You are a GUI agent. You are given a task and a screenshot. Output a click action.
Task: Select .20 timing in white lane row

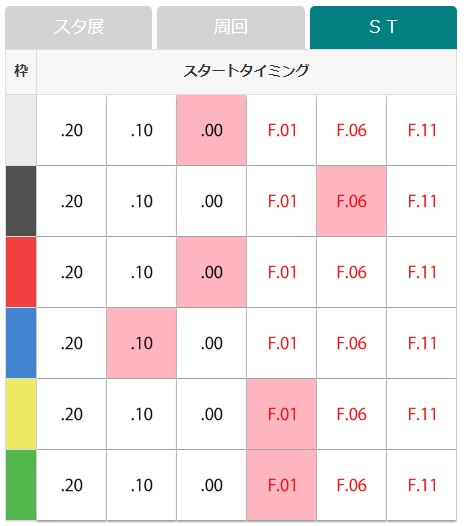71,130
